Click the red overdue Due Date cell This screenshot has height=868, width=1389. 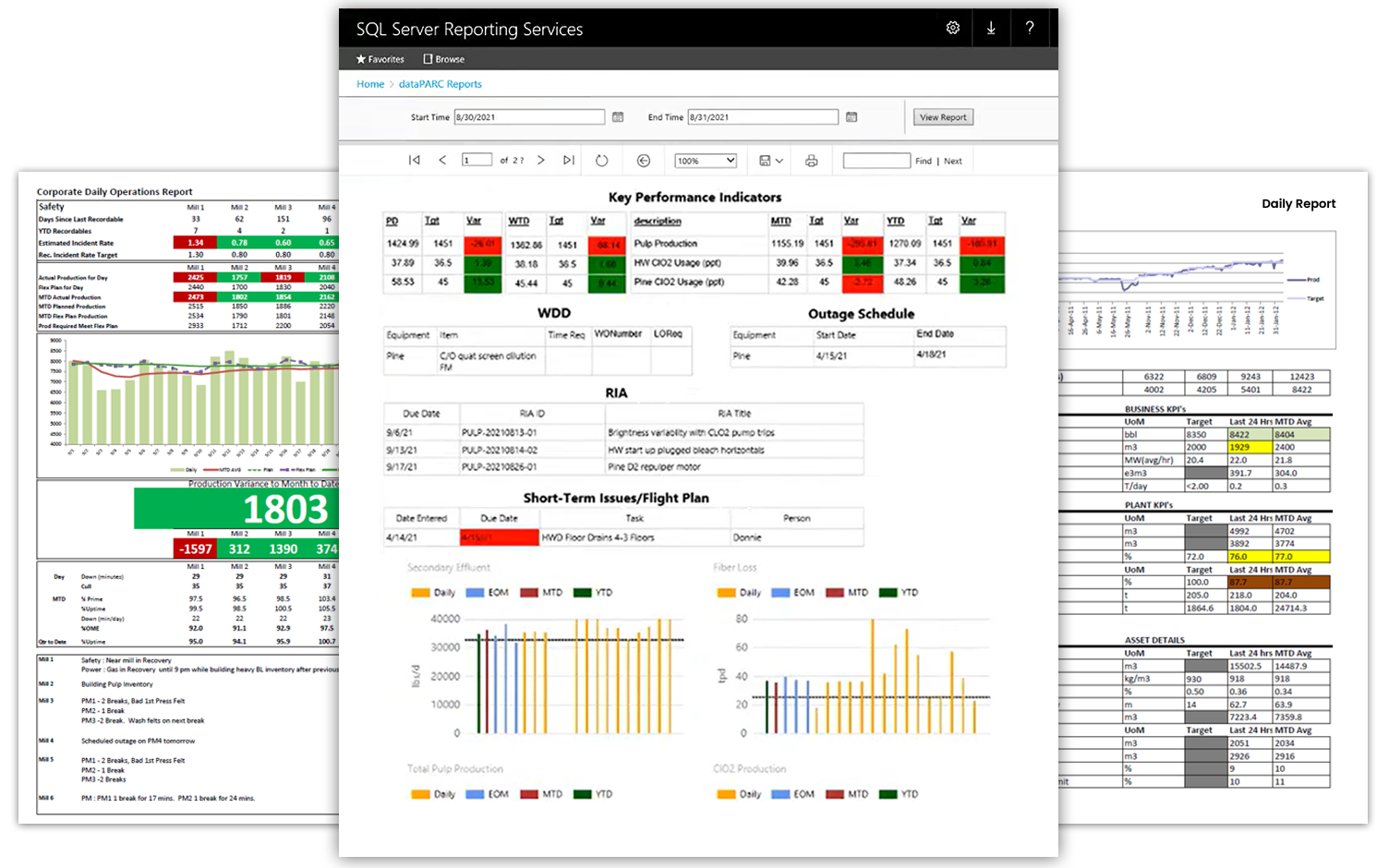pyautogui.click(x=500, y=537)
